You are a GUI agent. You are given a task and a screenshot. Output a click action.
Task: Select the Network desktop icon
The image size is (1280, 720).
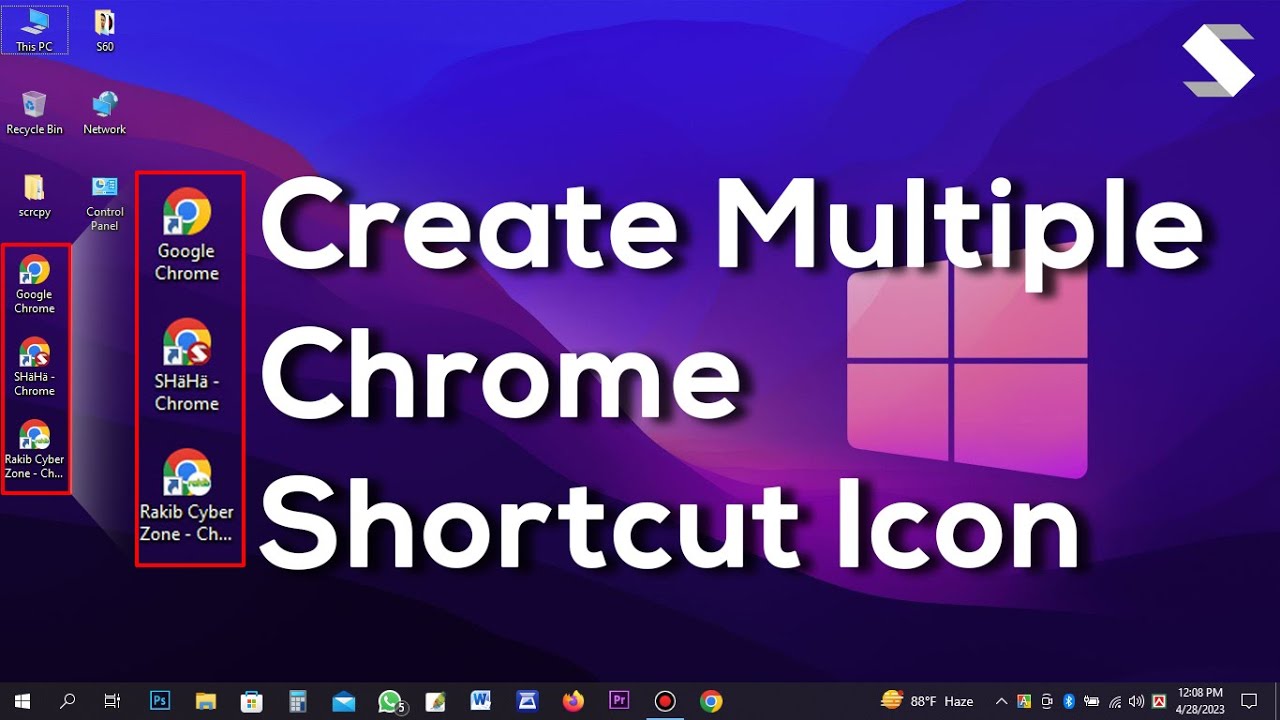click(x=104, y=112)
